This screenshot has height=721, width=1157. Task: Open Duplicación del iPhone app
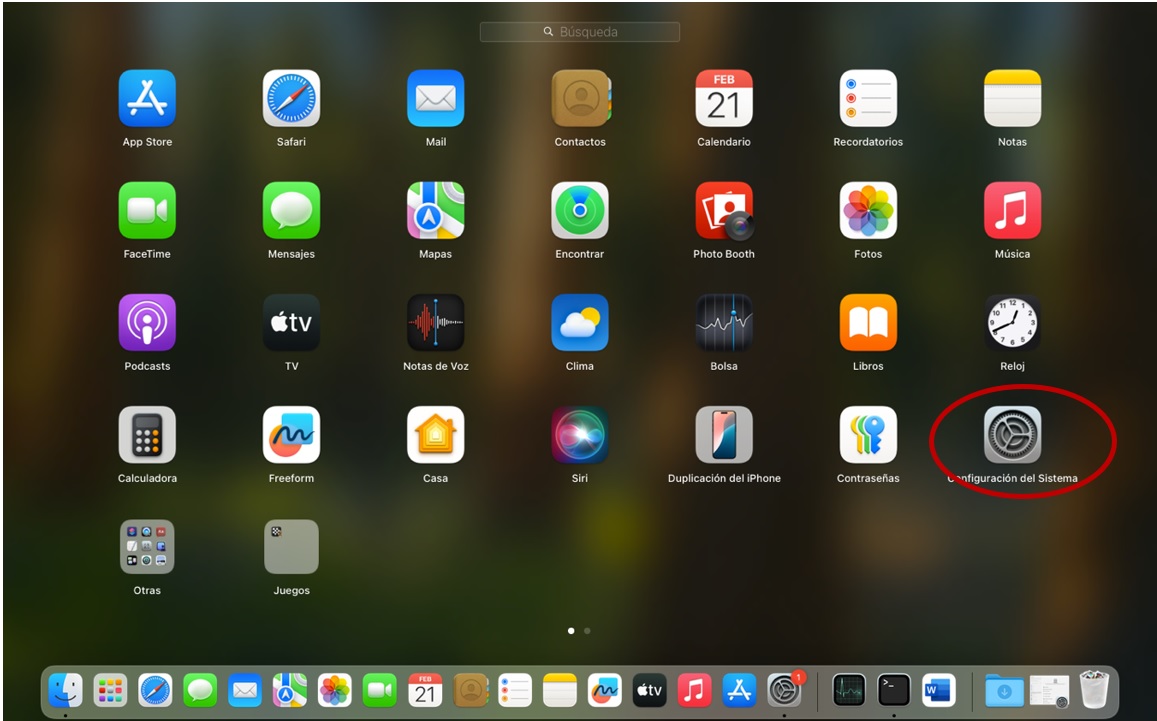[x=724, y=435]
